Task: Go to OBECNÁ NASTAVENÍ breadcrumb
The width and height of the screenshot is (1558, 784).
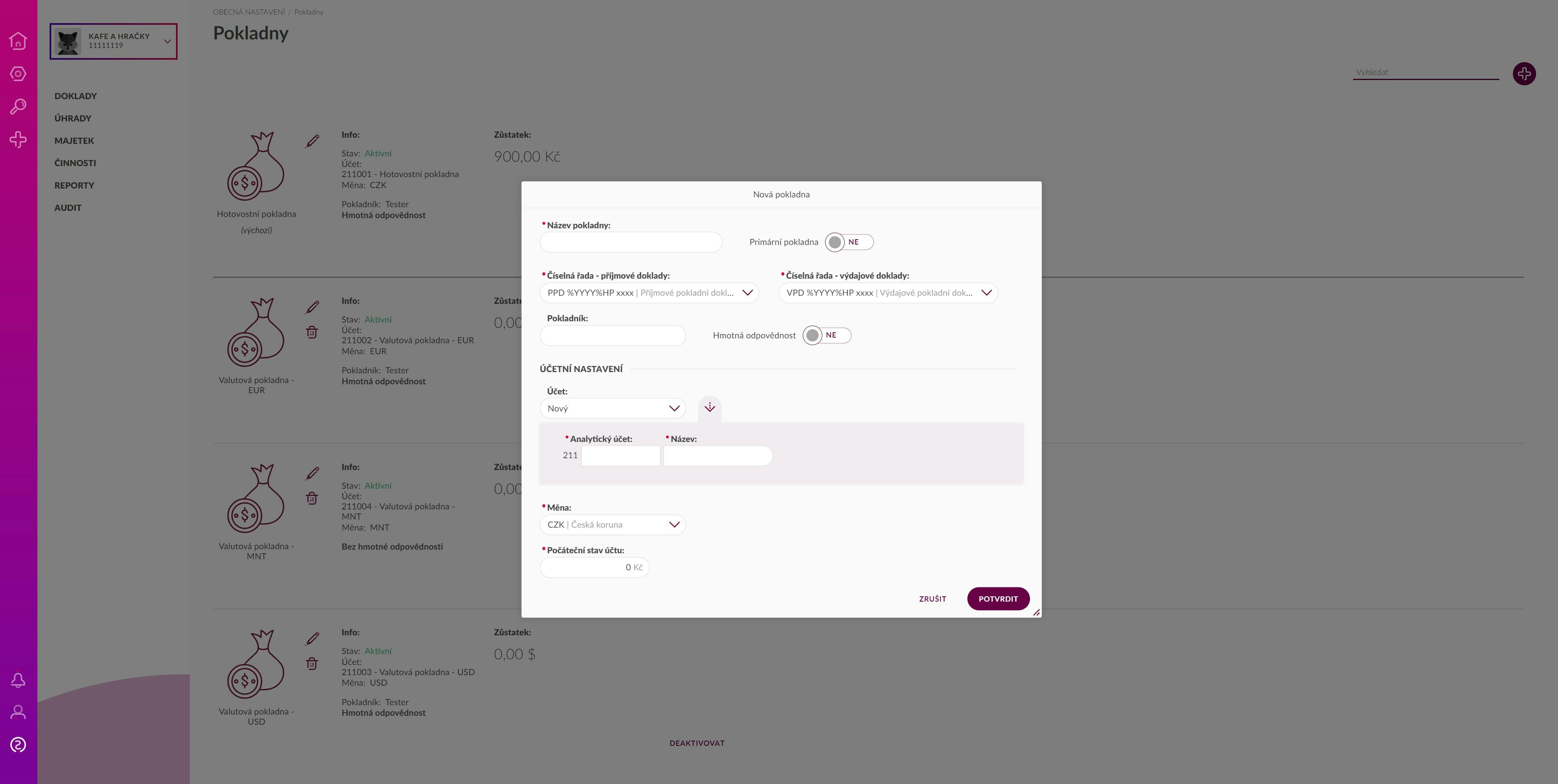Action: pos(249,12)
